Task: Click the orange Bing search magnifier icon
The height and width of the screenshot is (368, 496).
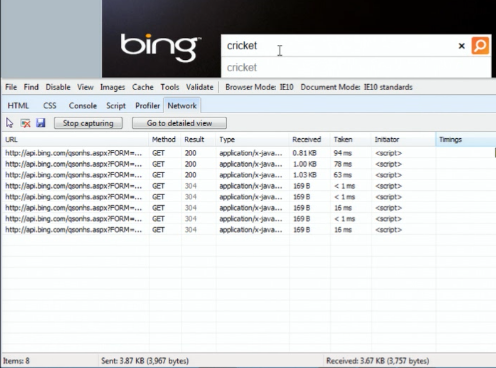Action: click(480, 46)
